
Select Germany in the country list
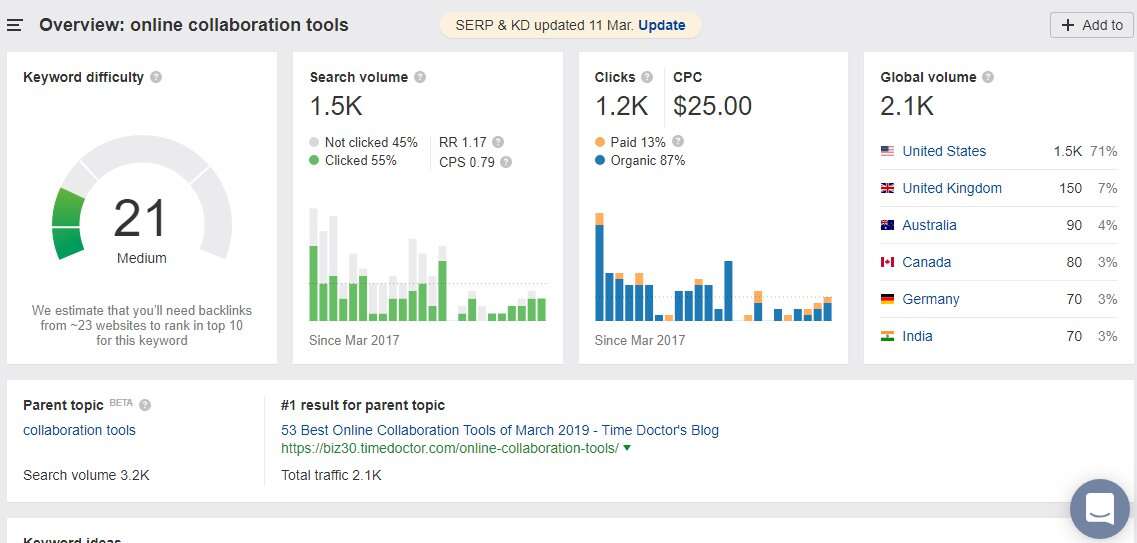pyautogui.click(x=930, y=299)
